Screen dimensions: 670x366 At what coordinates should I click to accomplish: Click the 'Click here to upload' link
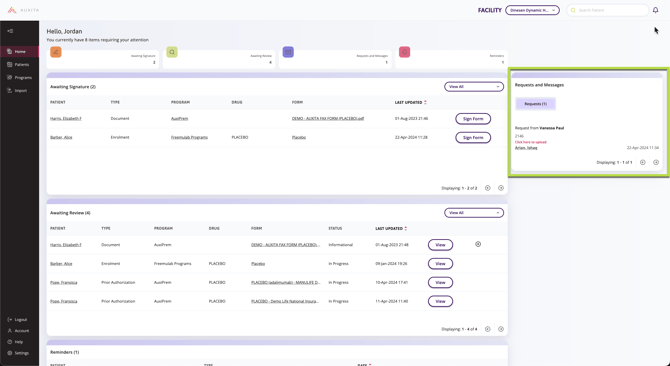pos(531,142)
